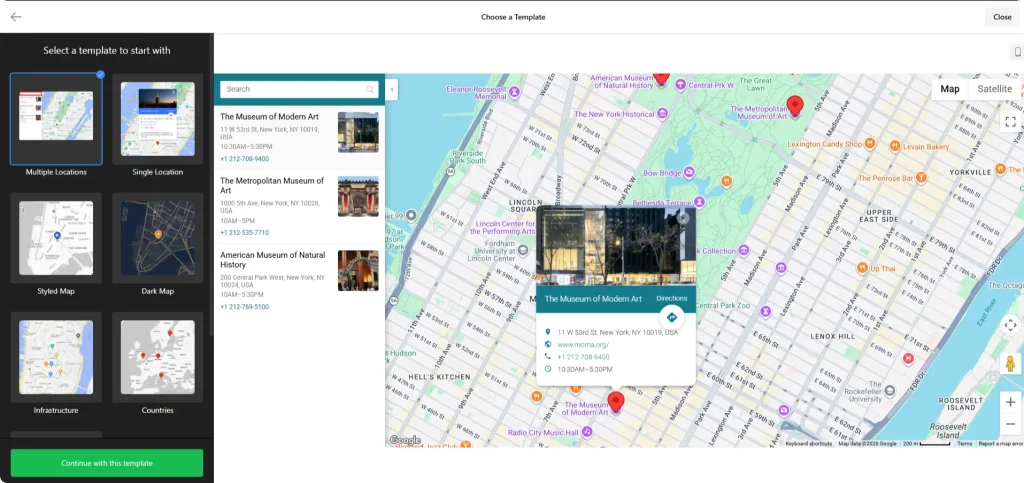Image resolution: width=1024 pixels, height=483 pixels.
Task: Switch to mobile preview icon
Action: click(1017, 52)
